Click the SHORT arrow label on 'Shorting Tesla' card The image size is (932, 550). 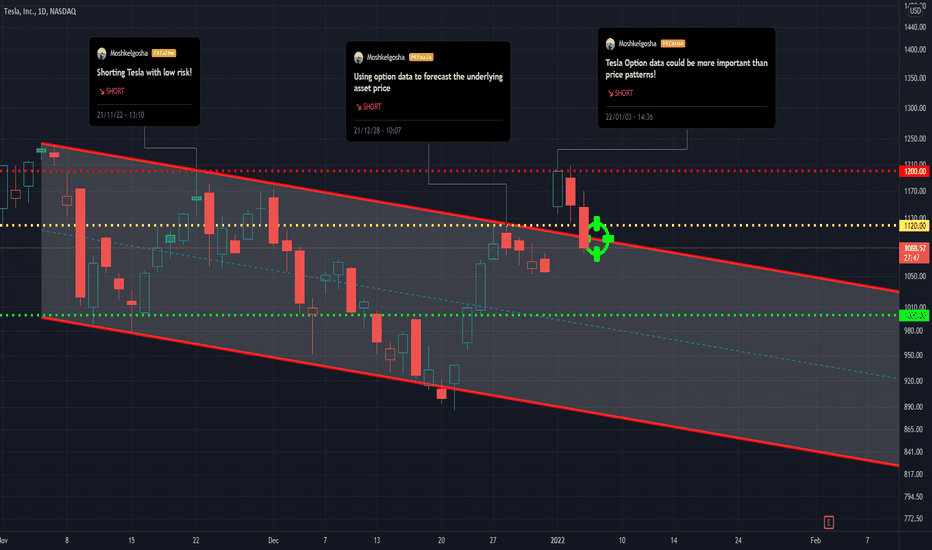(x=112, y=91)
